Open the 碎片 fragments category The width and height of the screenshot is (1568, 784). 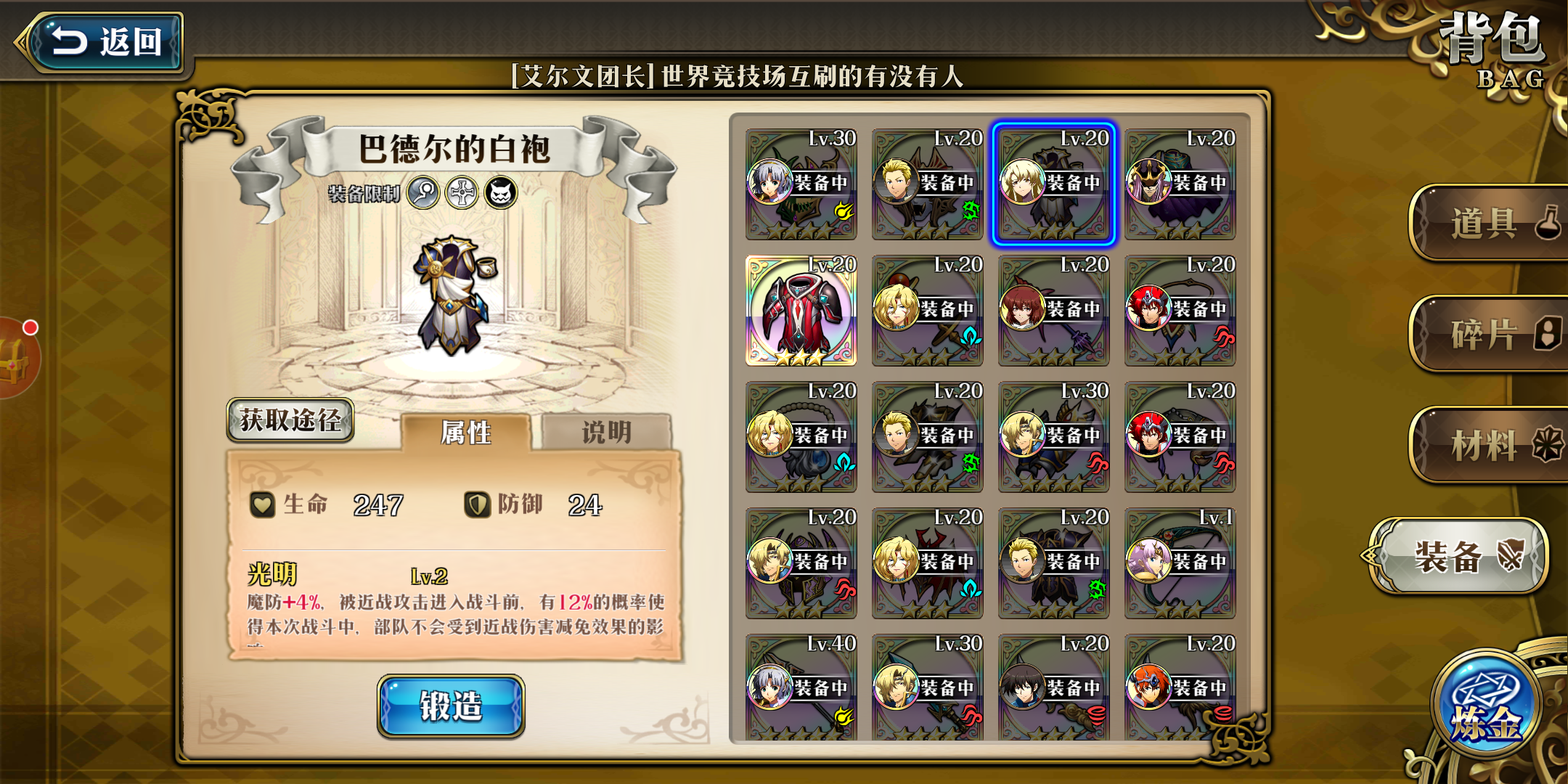pos(1488,334)
